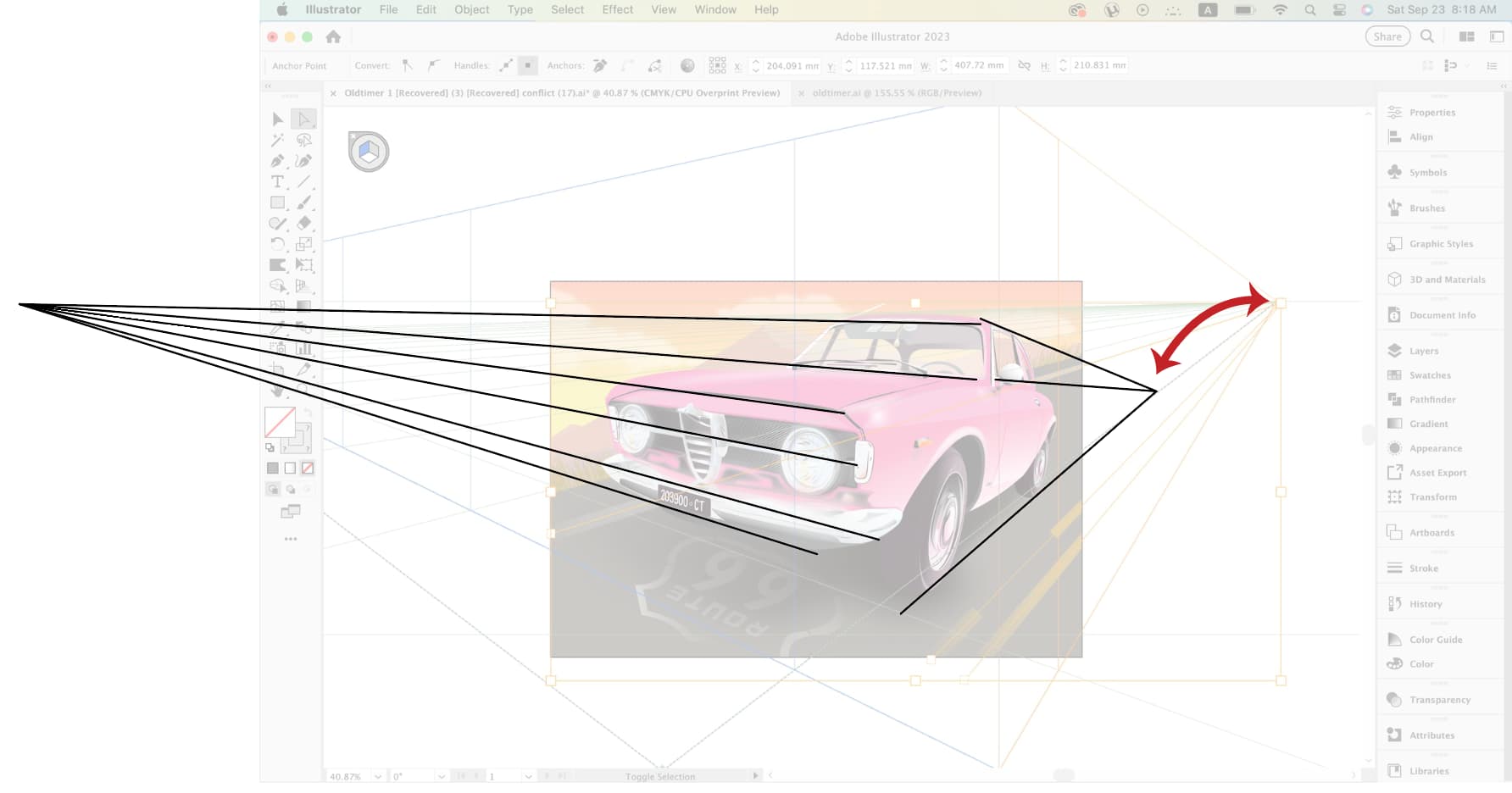Open the Effect menu

(x=618, y=9)
